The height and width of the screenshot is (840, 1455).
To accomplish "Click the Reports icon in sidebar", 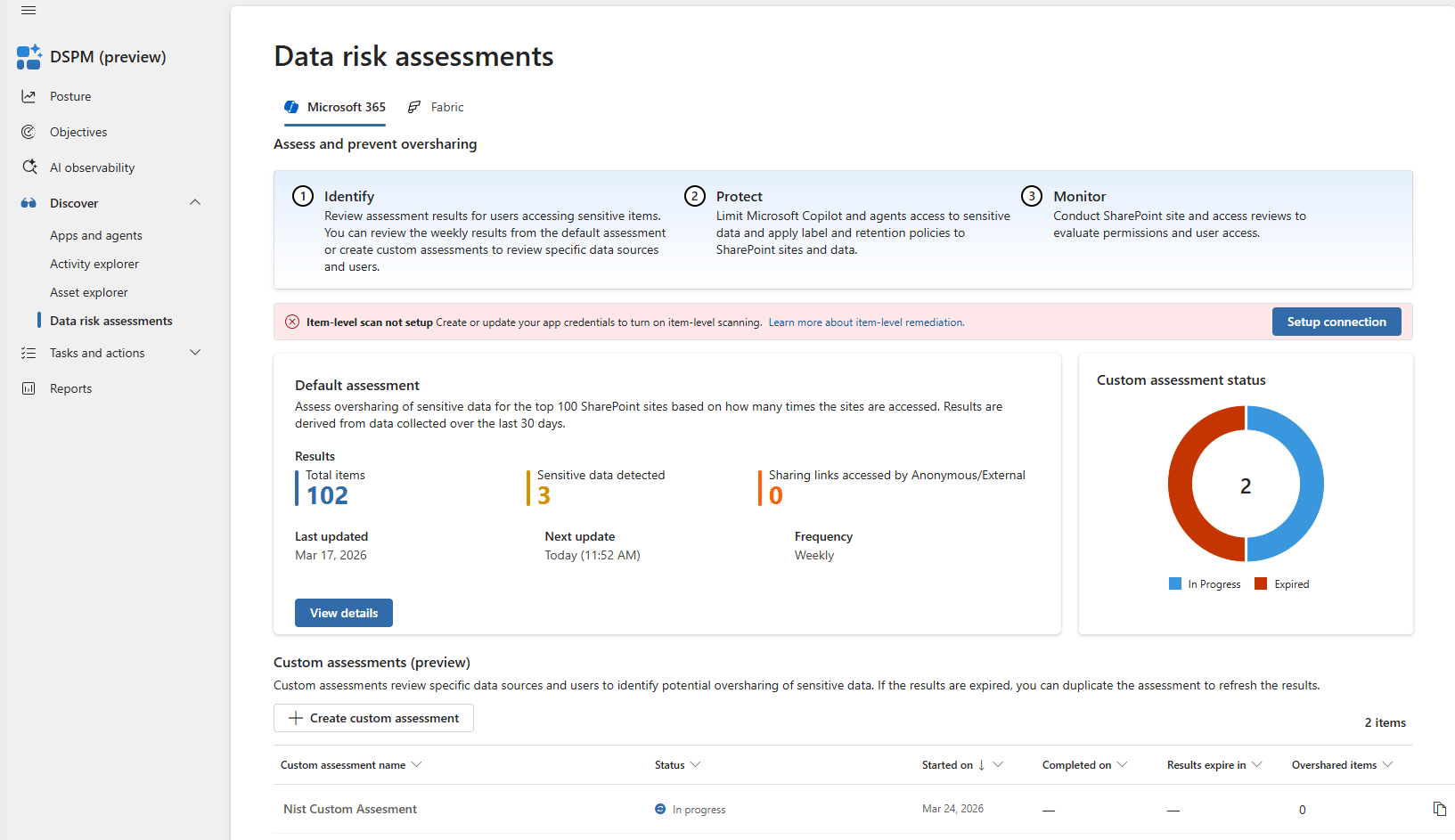I will pyautogui.click(x=29, y=388).
